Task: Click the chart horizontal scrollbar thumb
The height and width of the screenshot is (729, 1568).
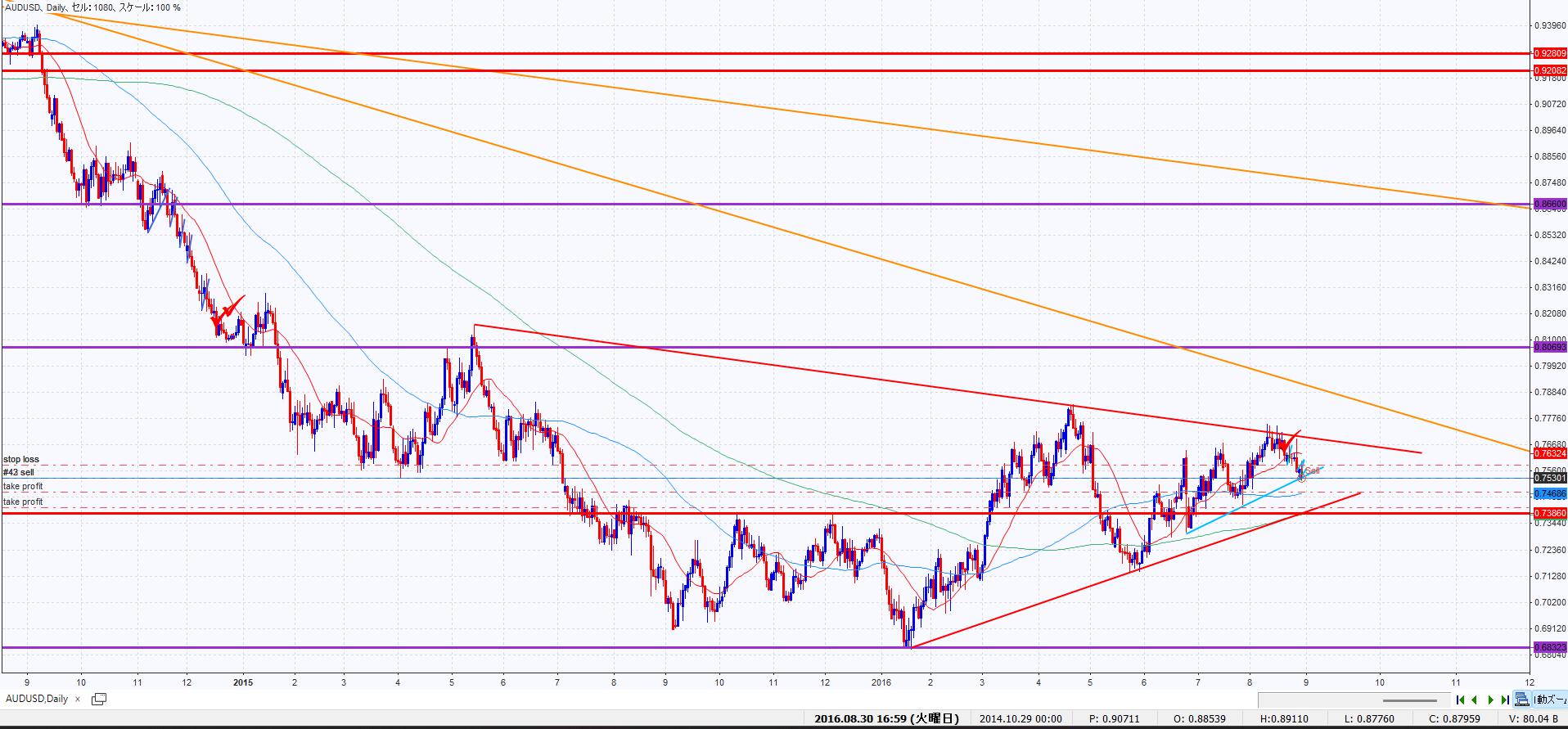Action: [x=1410, y=700]
